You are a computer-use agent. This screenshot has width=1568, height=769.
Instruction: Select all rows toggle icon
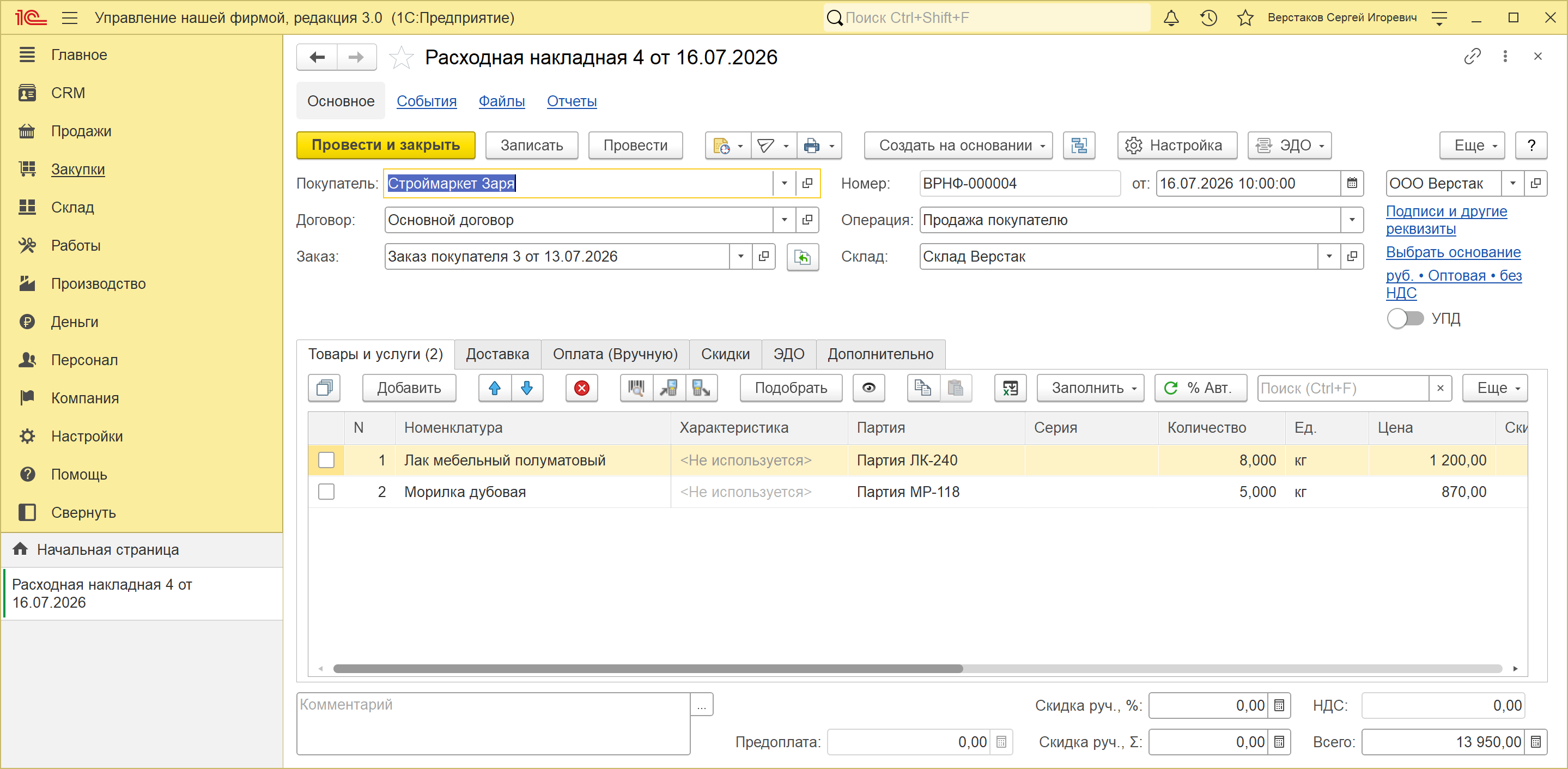(x=324, y=388)
